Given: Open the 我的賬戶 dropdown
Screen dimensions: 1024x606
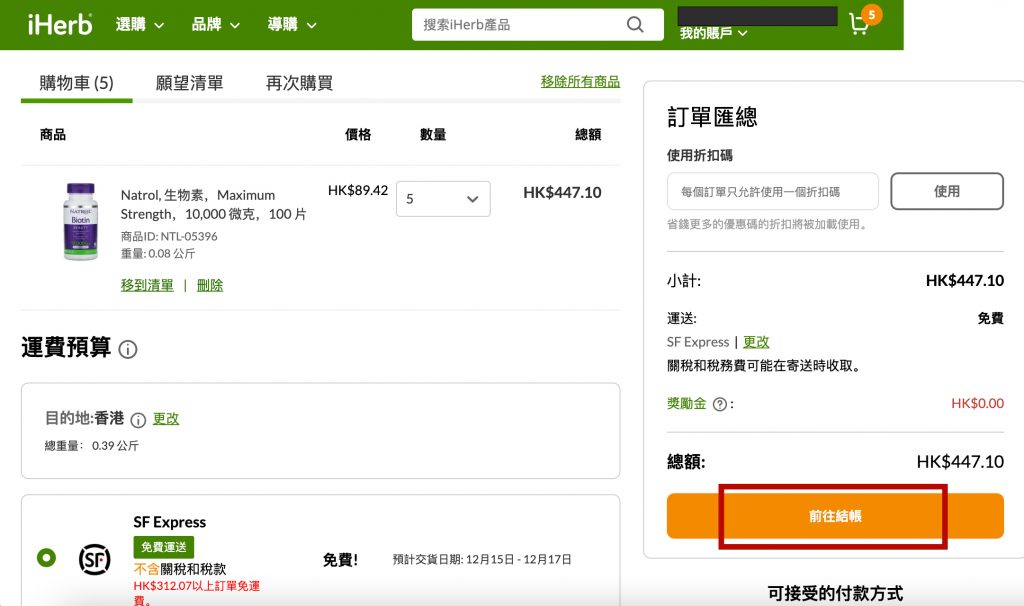Looking at the screenshot, I should coord(713,33).
